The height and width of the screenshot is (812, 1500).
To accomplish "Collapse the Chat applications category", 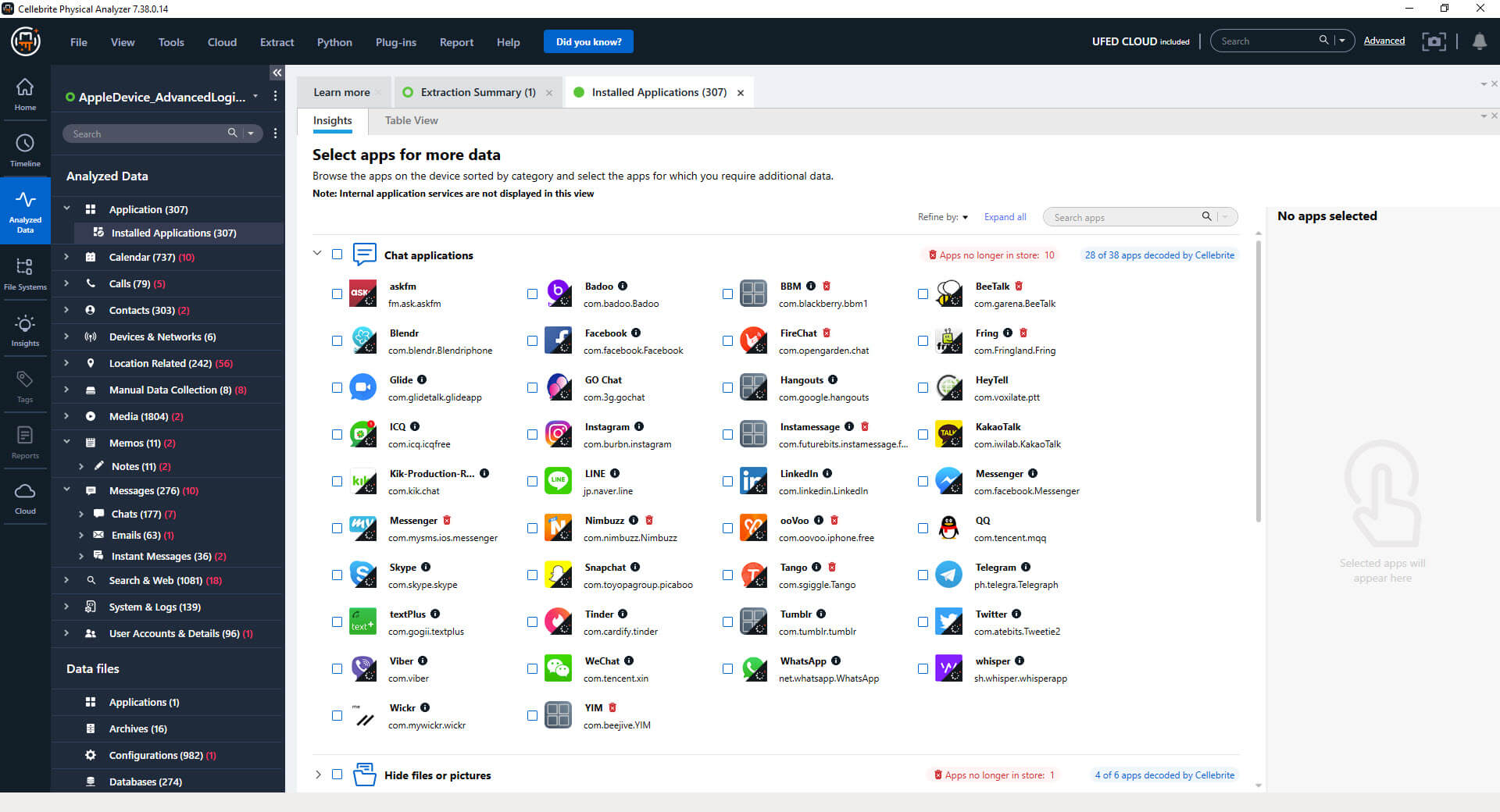I will (317, 254).
